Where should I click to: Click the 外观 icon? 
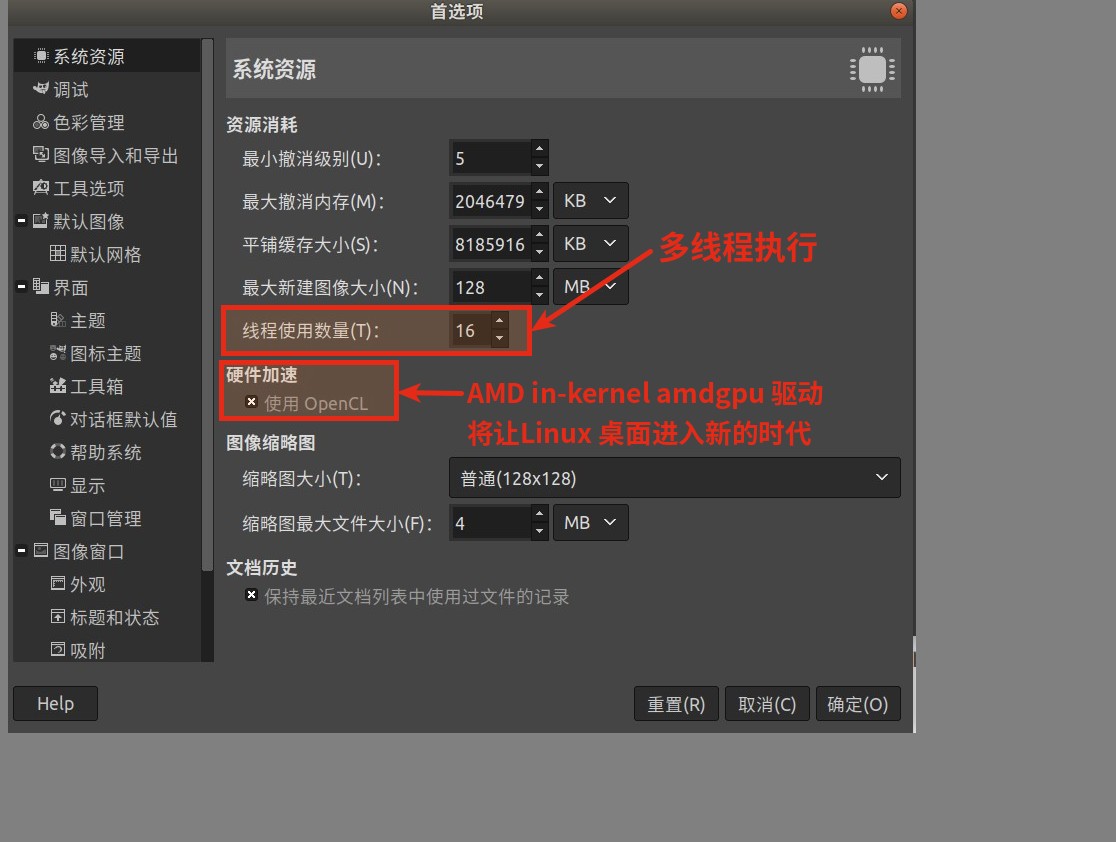tap(58, 584)
